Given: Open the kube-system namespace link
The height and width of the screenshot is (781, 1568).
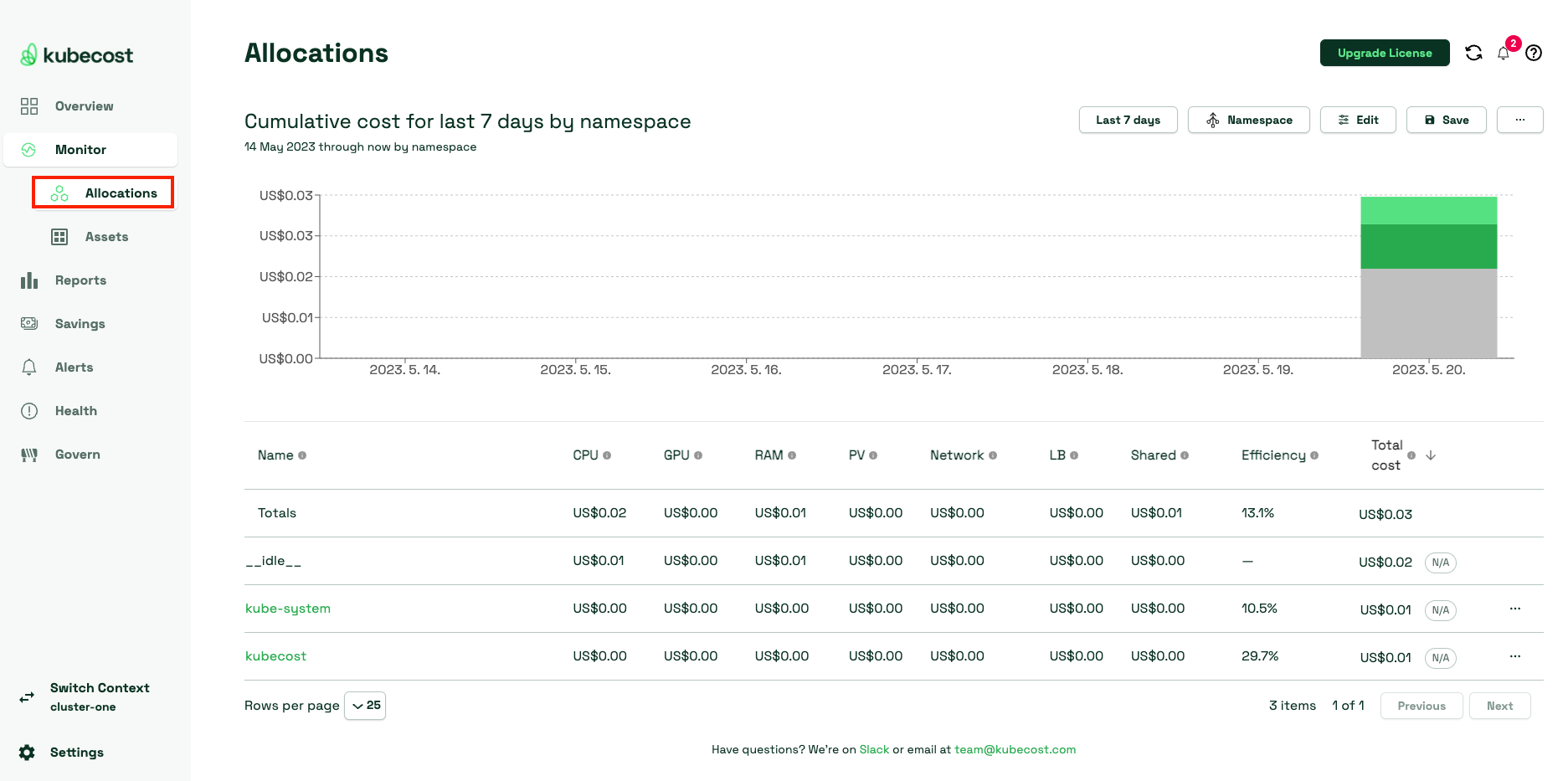Looking at the screenshot, I should pos(288,609).
